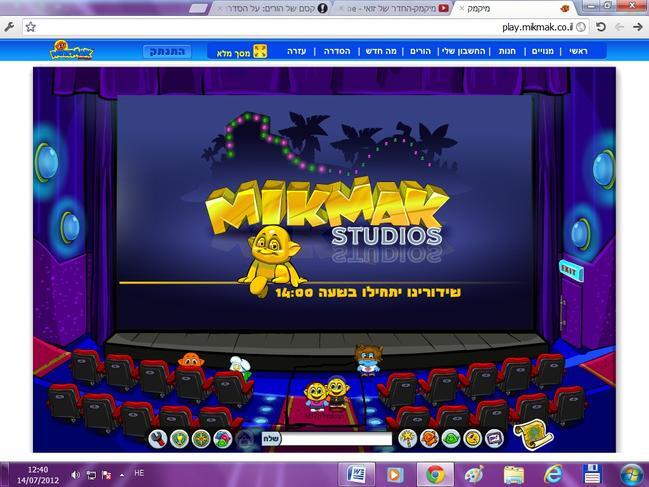Send chat with the שלח button
The width and height of the screenshot is (649, 487).
pyautogui.click(x=271, y=439)
